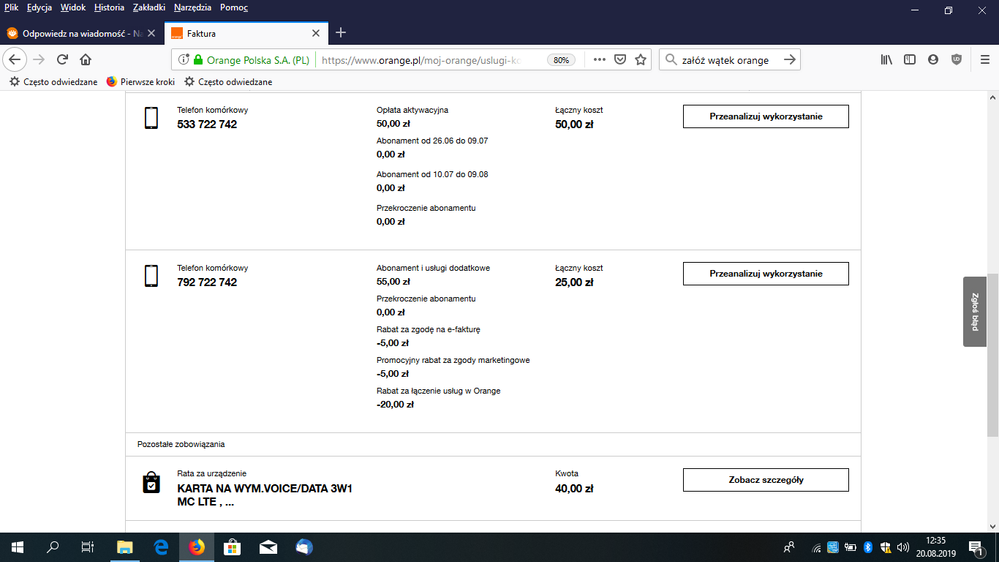This screenshot has height=562, width=999.
Task: Open the Firefox hamburger menu
Action: pyautogui.click(x=984, y=60)
